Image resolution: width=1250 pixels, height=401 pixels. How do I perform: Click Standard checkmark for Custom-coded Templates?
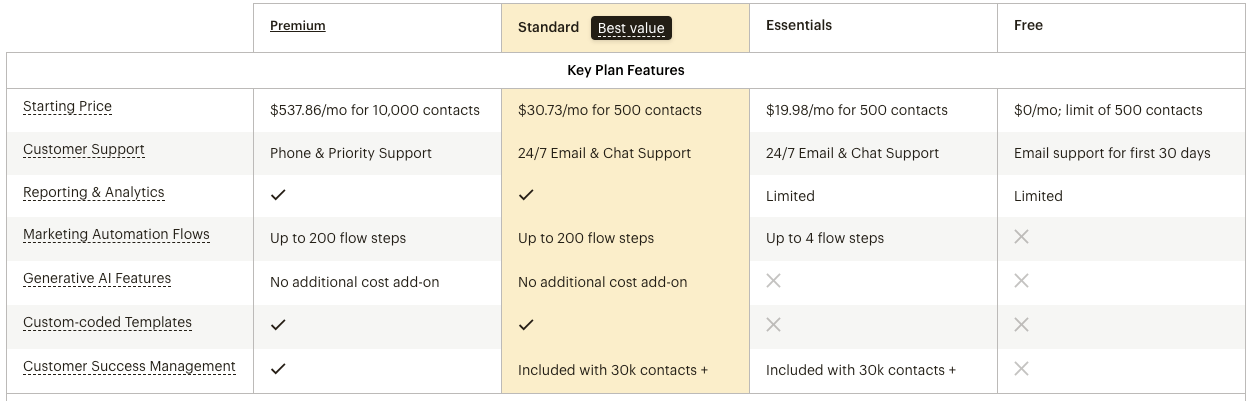pyautogui.click(x=526, y=325)
